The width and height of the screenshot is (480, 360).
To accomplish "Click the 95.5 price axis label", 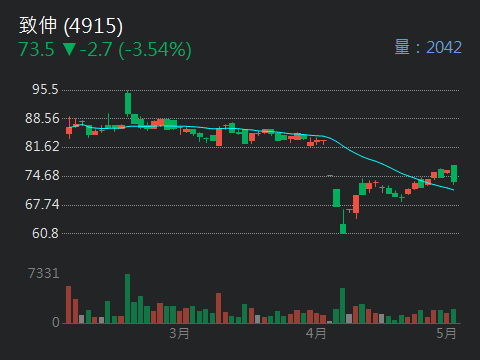I will click(x=45, y=89).
